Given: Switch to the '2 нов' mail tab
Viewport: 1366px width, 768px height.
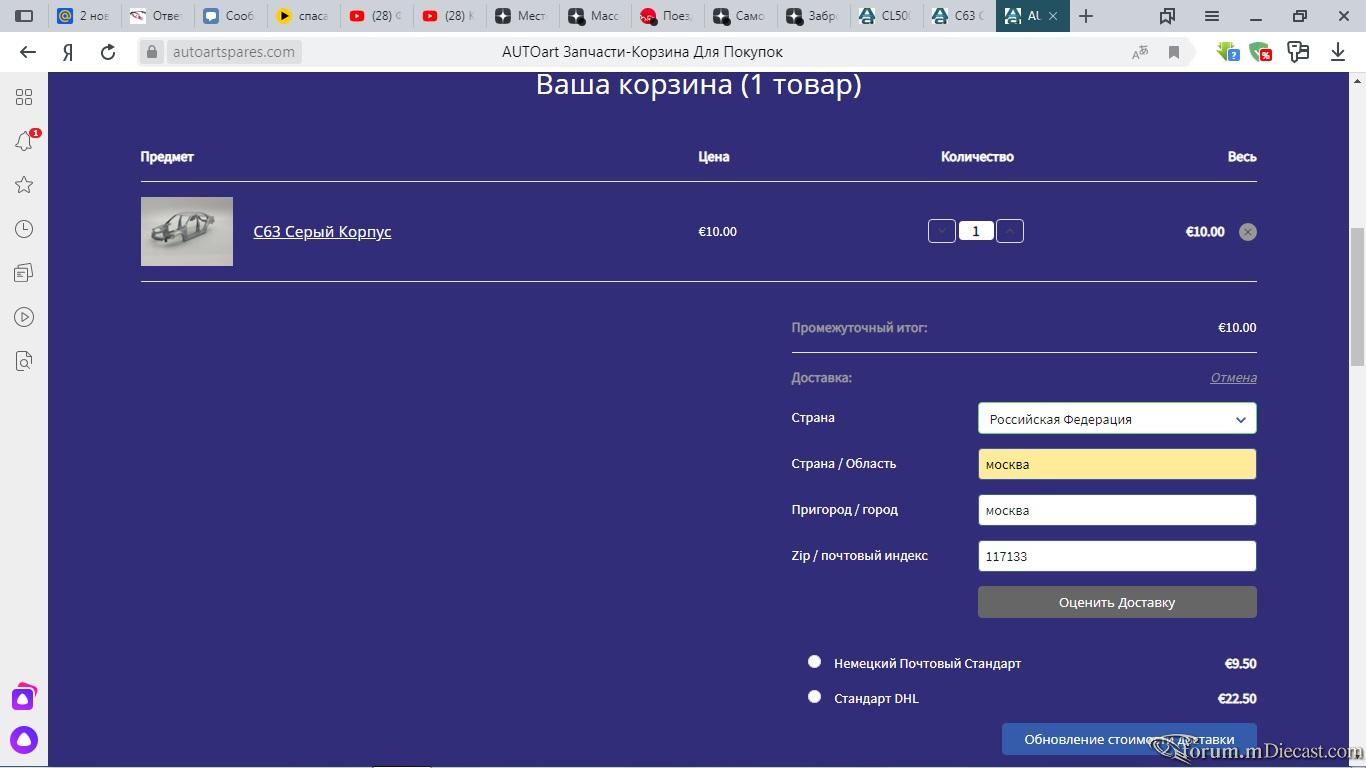Looking at the screenshot, I should 84,16.
